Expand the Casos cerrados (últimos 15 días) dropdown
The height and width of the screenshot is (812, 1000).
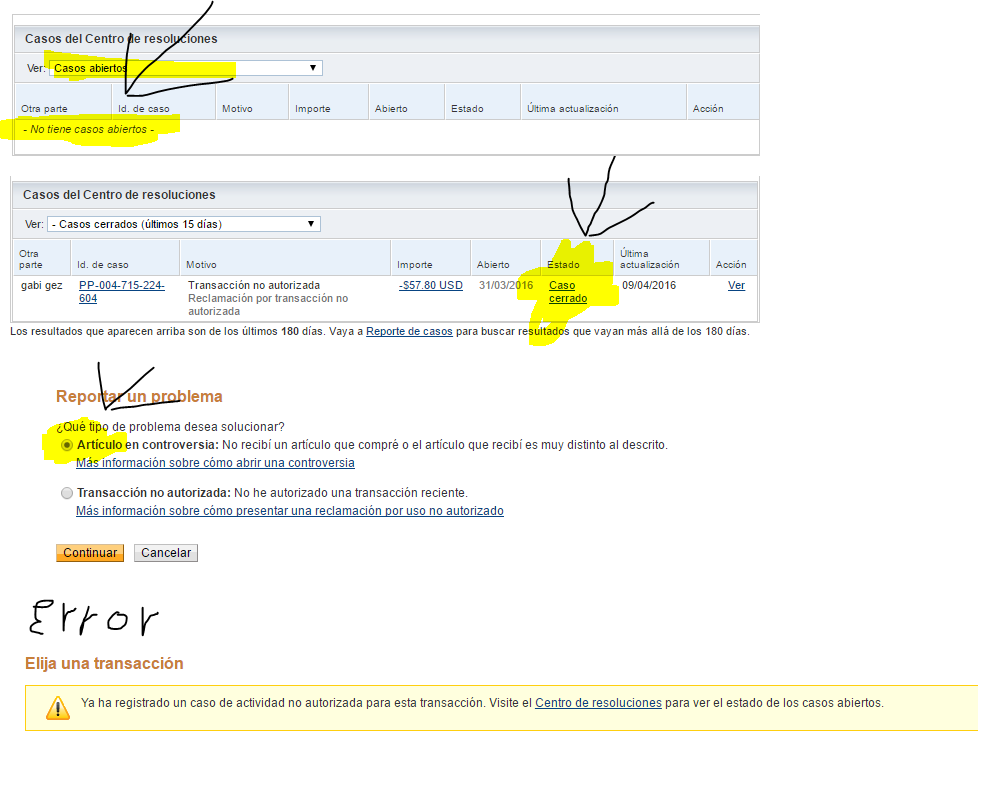[184, 224]
